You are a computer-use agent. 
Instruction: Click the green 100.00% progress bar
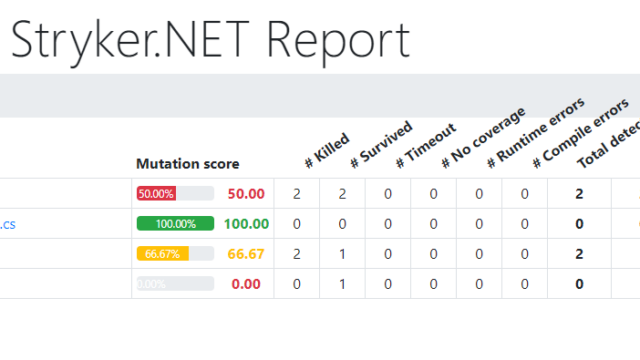pos(175,224)
